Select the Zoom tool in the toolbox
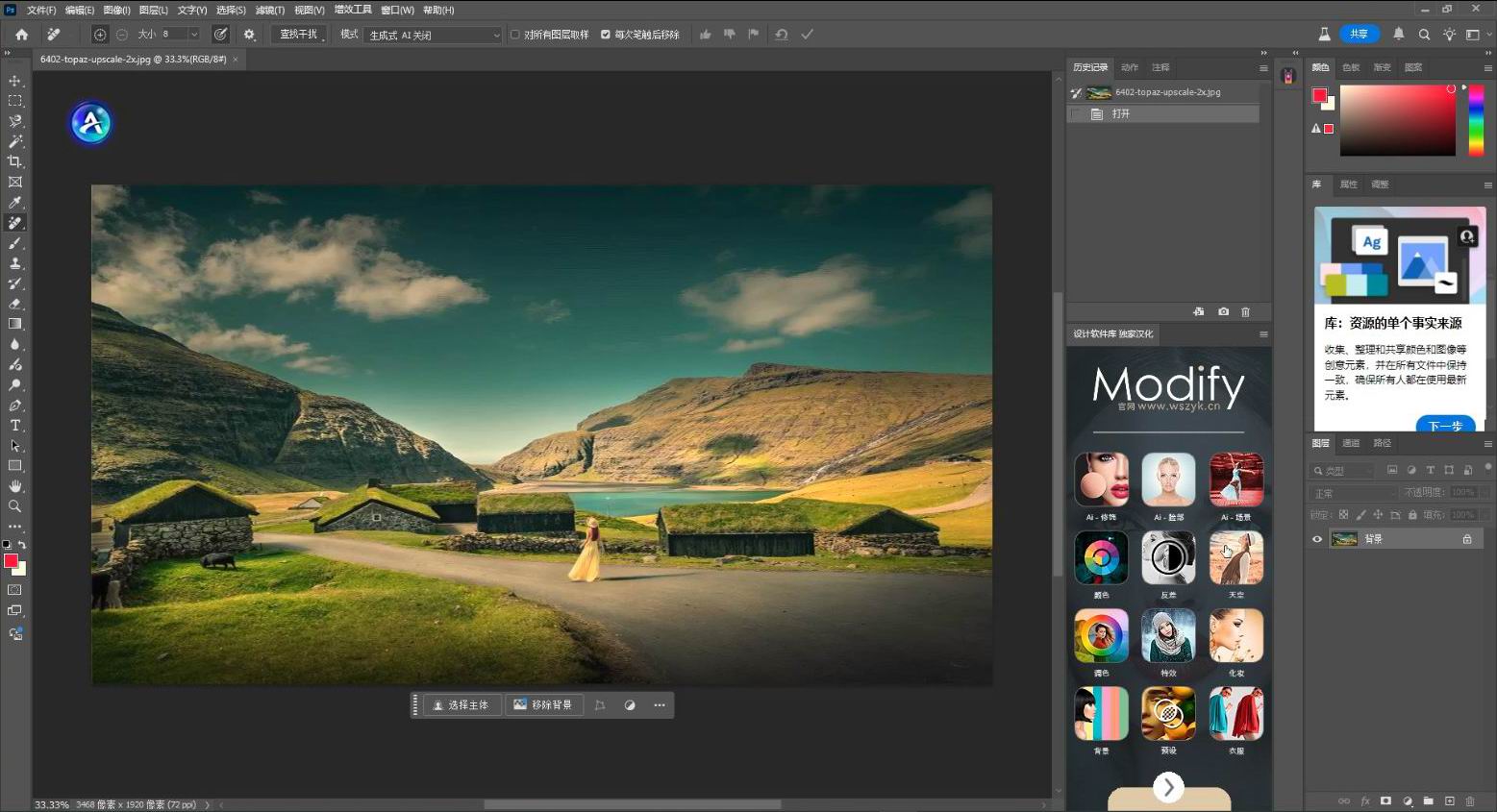Screen dimensions: 1497x812 [x=15, y=506]
